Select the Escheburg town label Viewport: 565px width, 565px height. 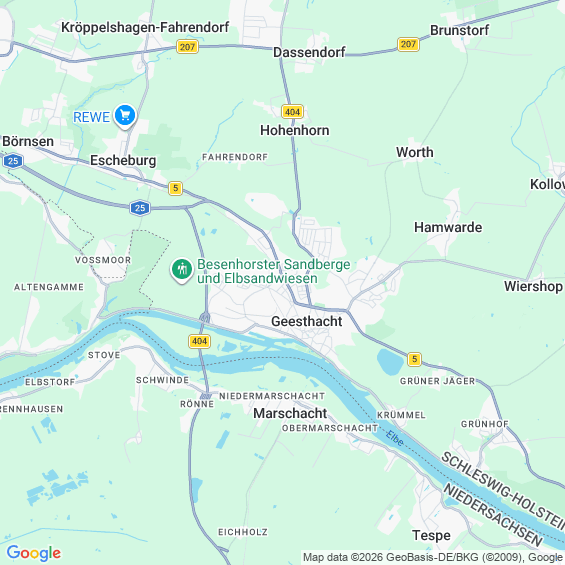(123, 161)
